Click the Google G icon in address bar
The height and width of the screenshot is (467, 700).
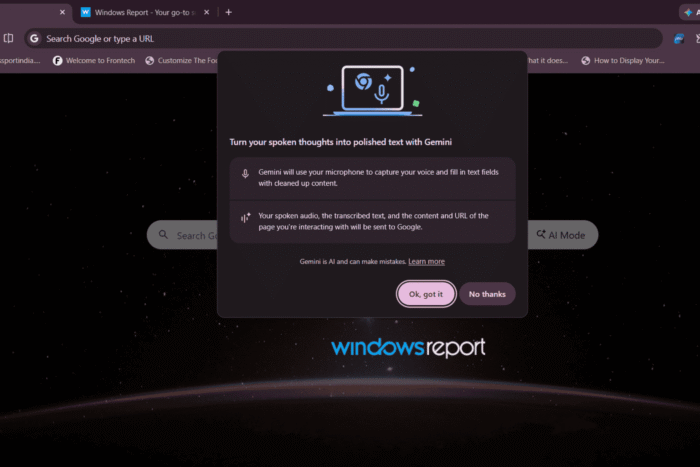click(x=34, y=39)
